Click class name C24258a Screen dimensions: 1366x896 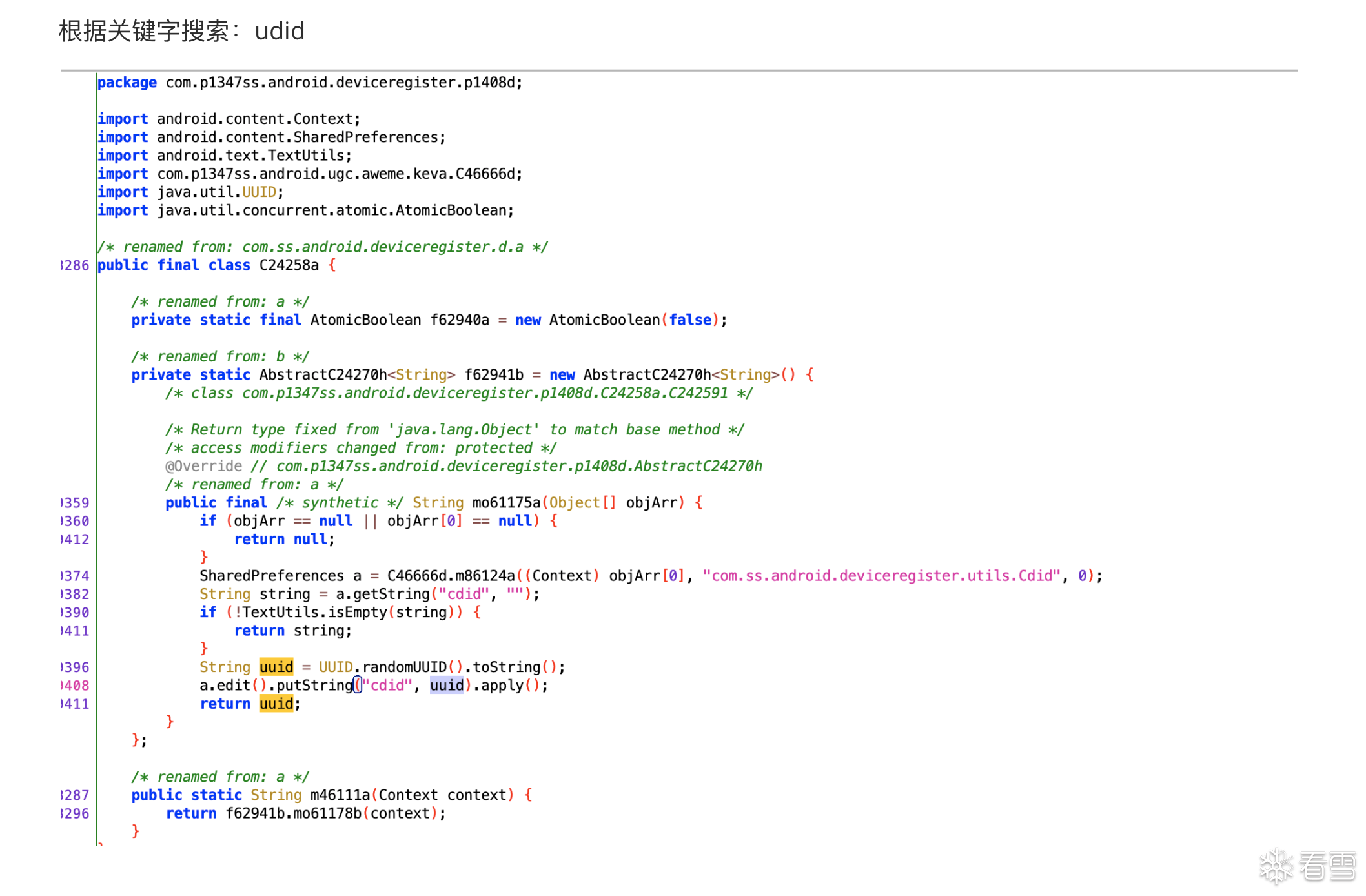click(289, 265)
